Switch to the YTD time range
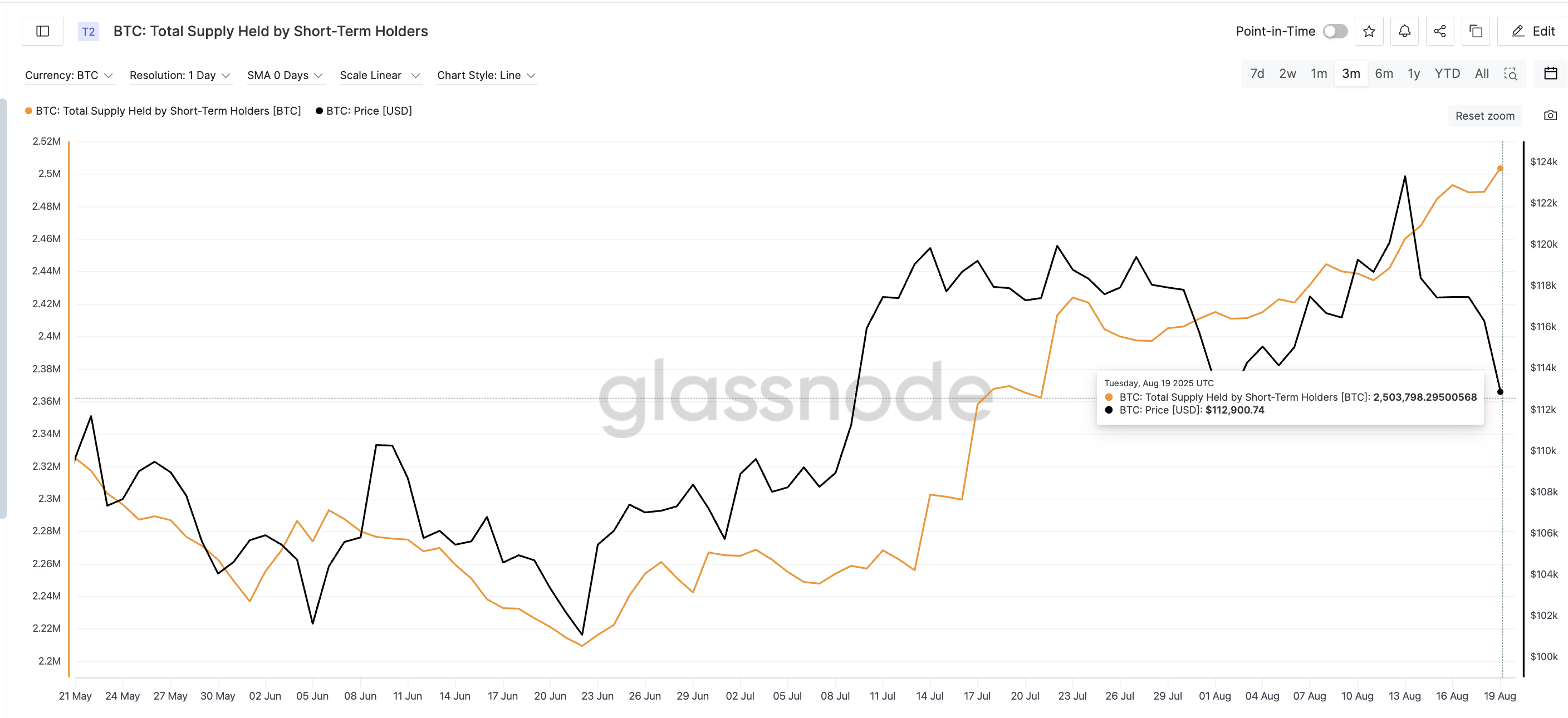This screenshot has height=718, width=1568. (x=1447, y=73)
